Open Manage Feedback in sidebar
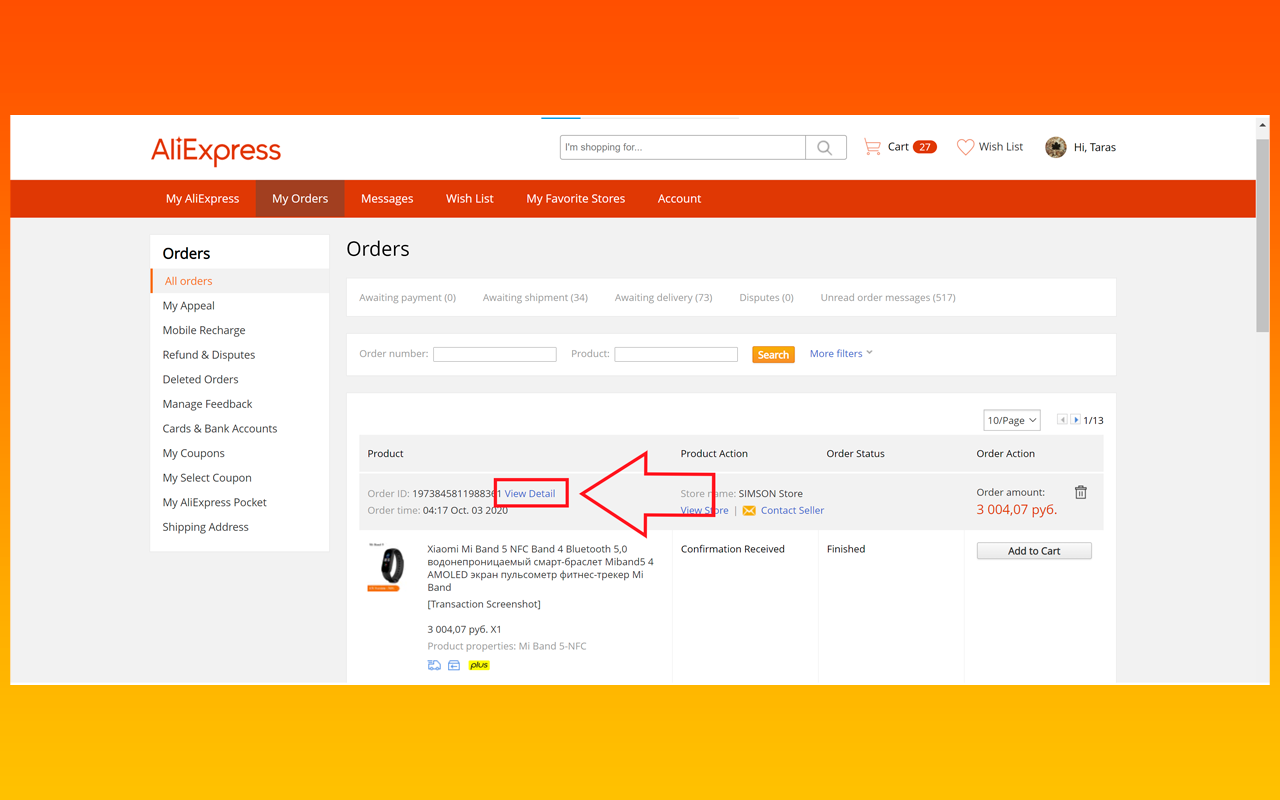 tap(208, 404)
